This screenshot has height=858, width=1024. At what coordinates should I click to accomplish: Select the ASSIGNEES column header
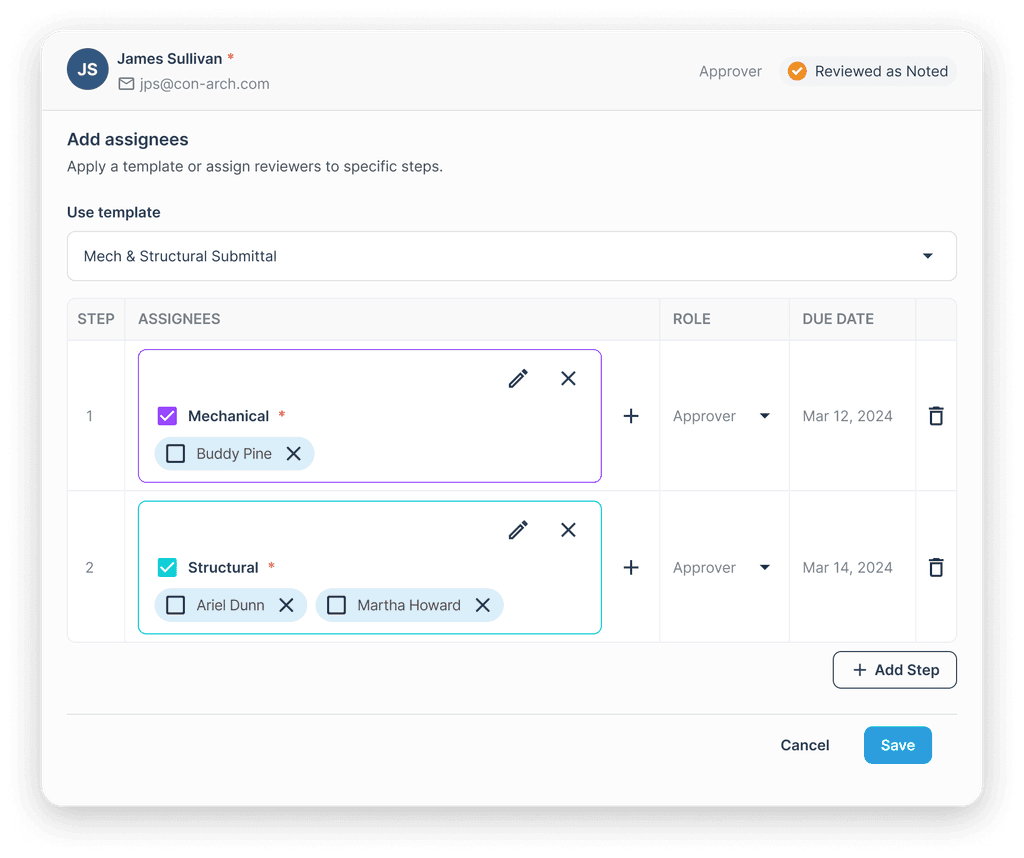[179, 318]
